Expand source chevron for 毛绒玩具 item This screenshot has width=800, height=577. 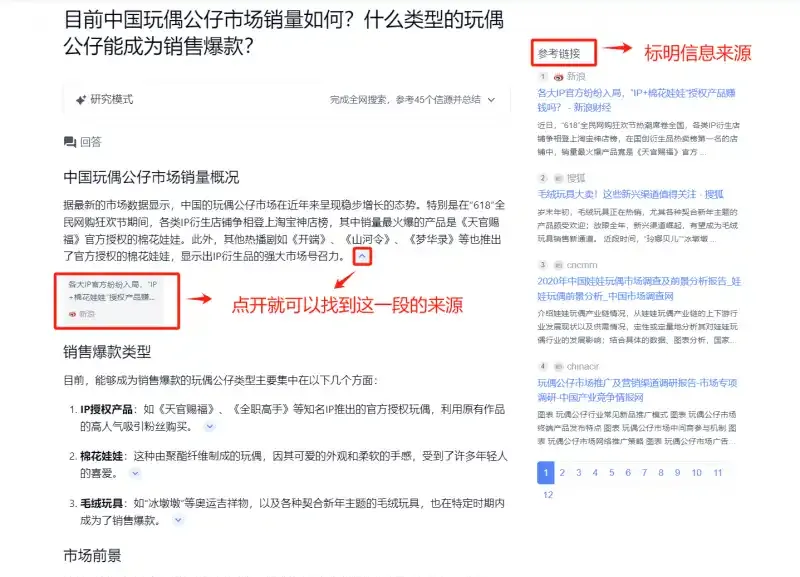(178, 520)
